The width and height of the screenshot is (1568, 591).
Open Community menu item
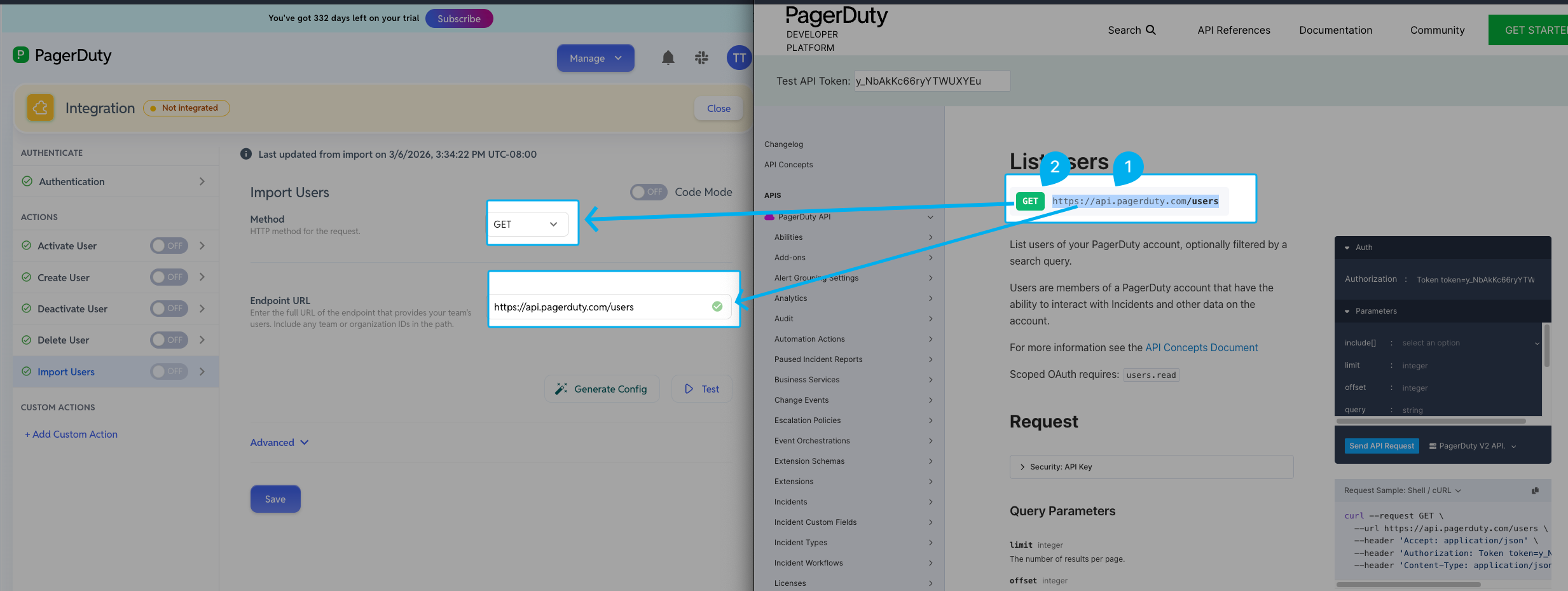point(1437,30)
